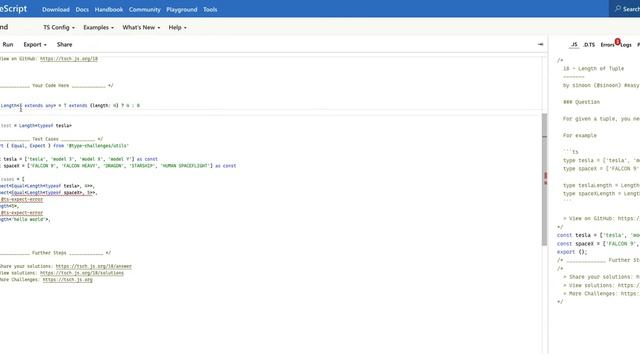Open the More Challenges tsch.js.org link
640x360 pixels.
(x=67, y=280)
